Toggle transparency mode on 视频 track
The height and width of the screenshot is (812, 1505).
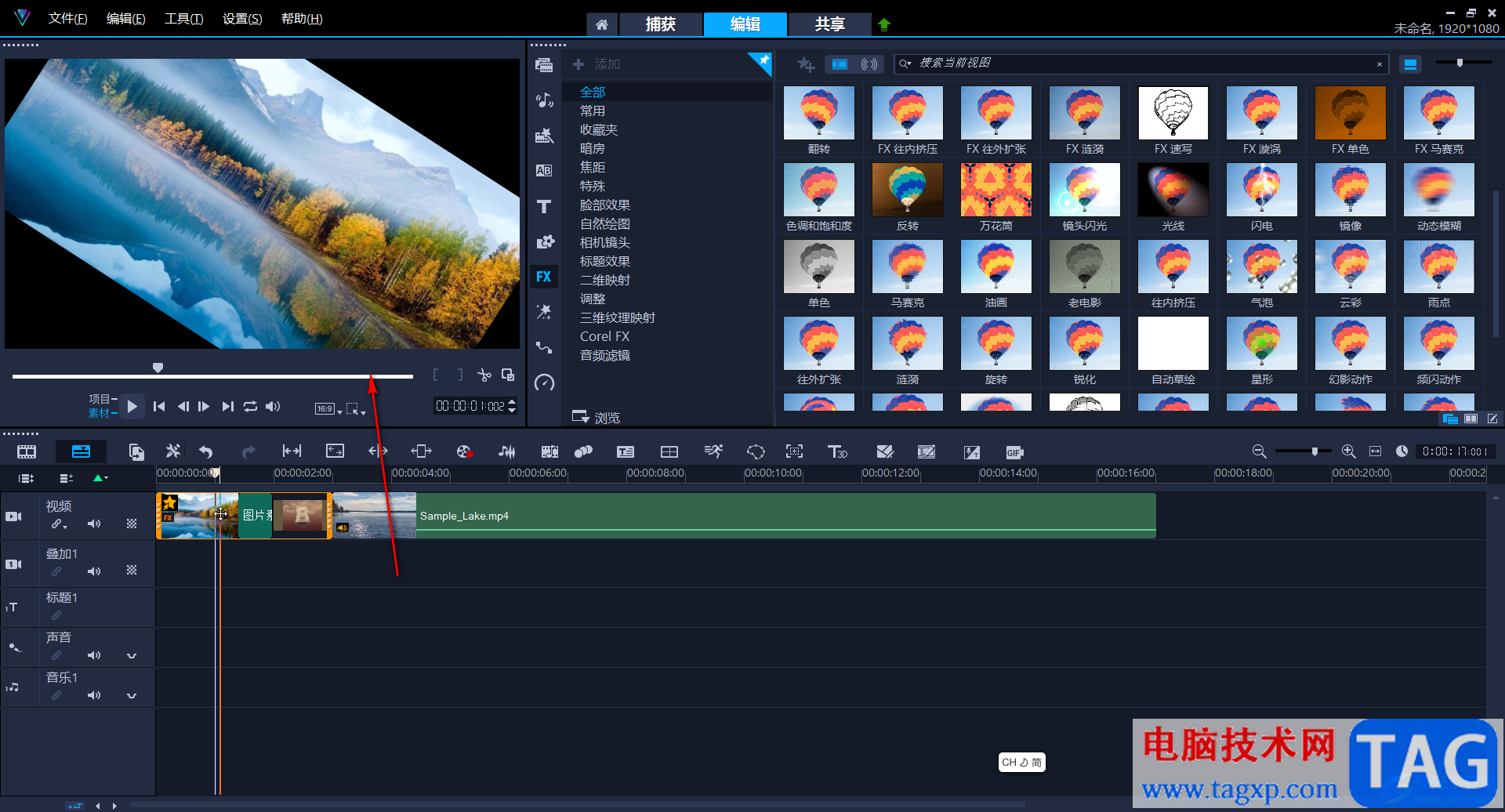[132, 524]
